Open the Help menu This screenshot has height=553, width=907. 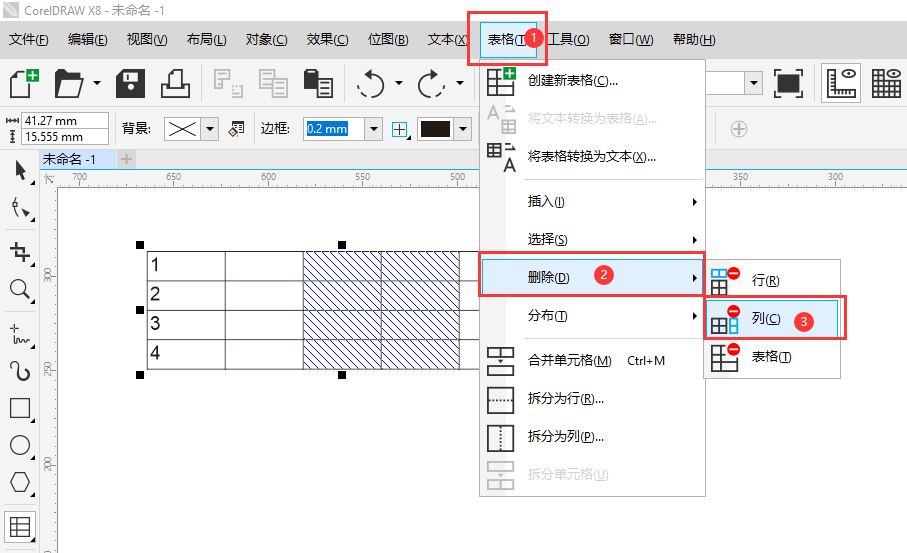pyautogui.click(x=694, y=40)
